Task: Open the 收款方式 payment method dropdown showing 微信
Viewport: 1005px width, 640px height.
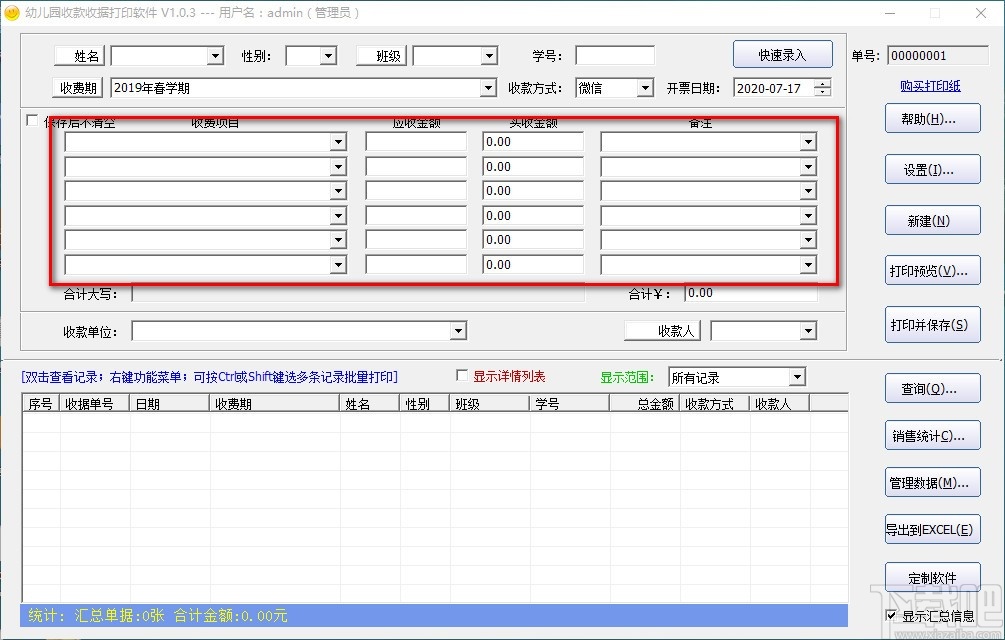Action: click(x=644, y=87)
